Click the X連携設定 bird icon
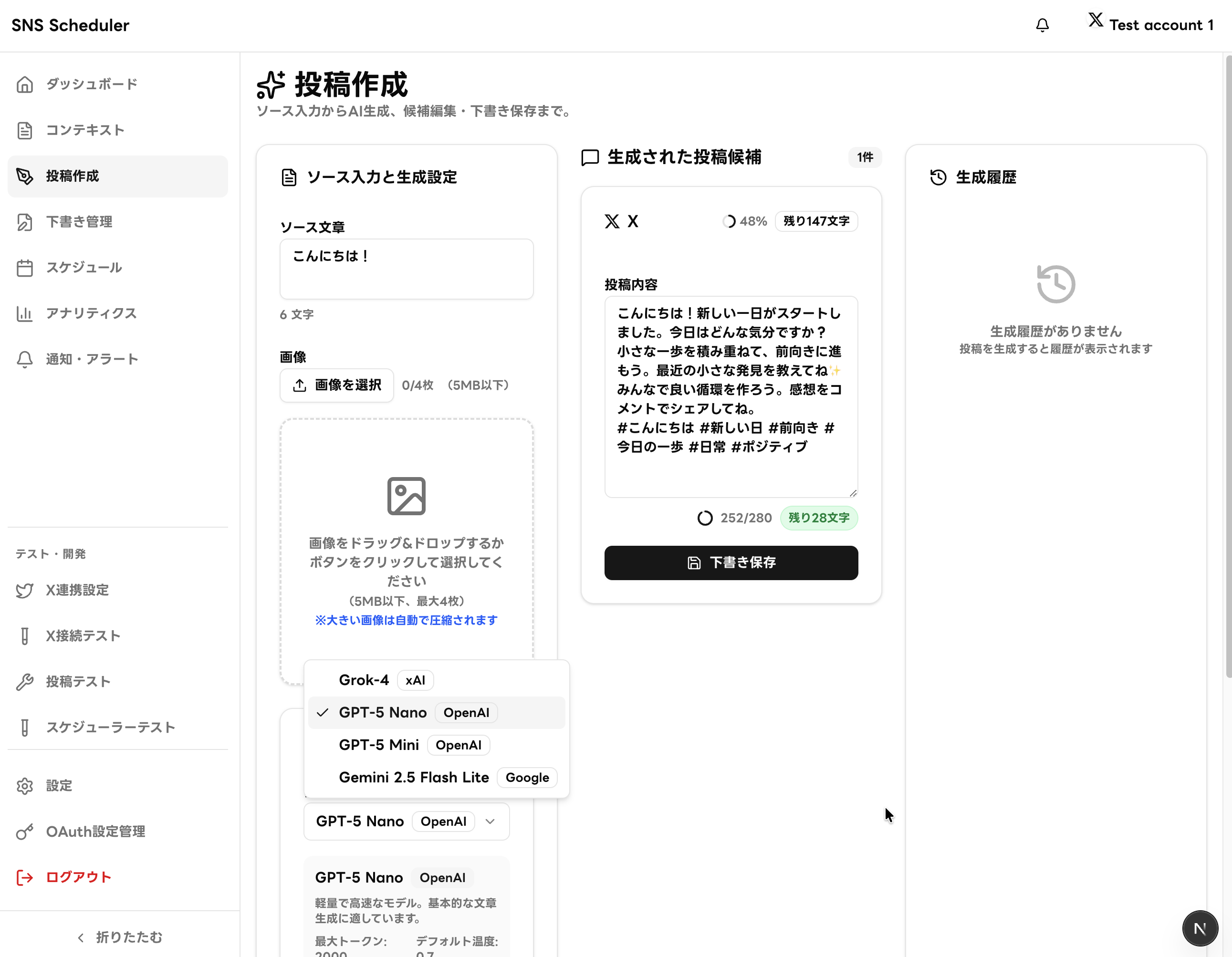This screenshot has width=1232, height=957. tap(25, 591)
